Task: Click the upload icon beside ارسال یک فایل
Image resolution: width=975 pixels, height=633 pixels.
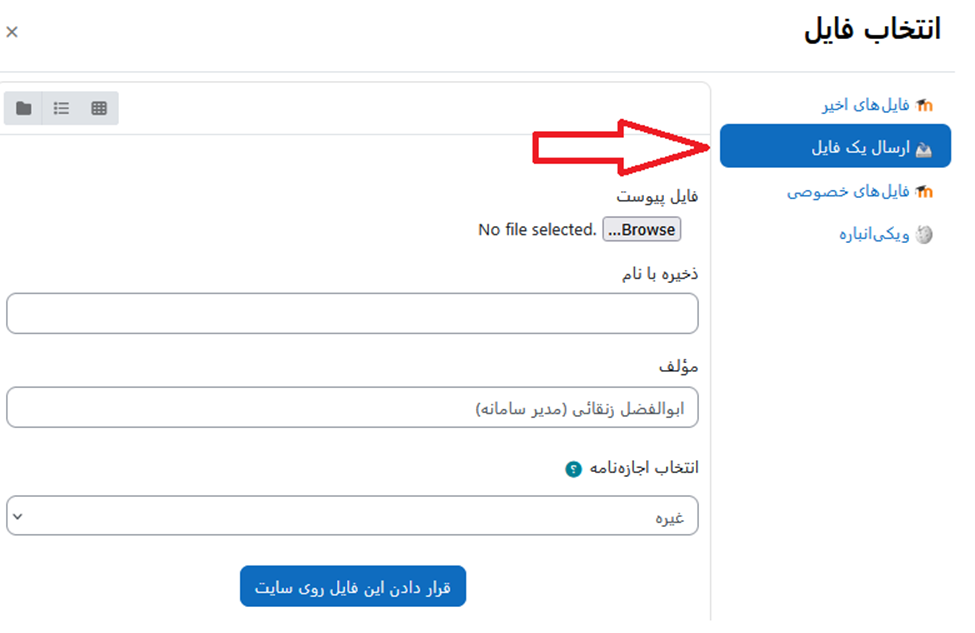Action: click(x=924, y=149)
